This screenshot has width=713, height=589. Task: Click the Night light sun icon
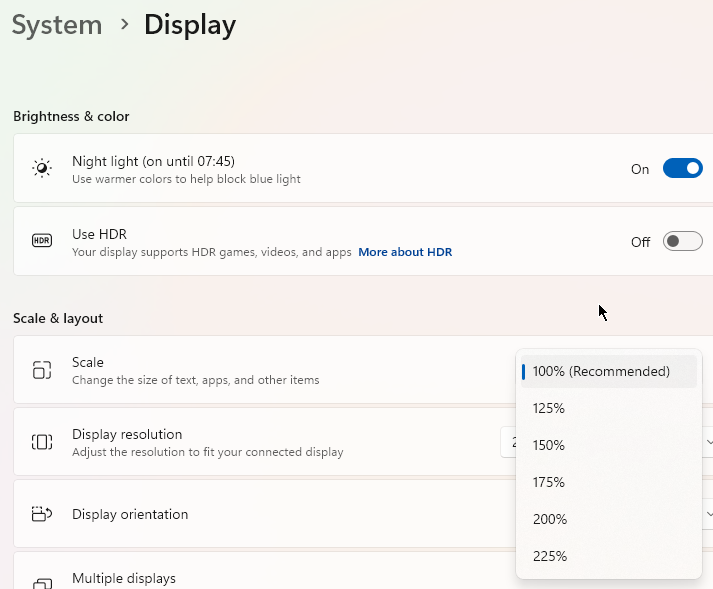[42, 168]
